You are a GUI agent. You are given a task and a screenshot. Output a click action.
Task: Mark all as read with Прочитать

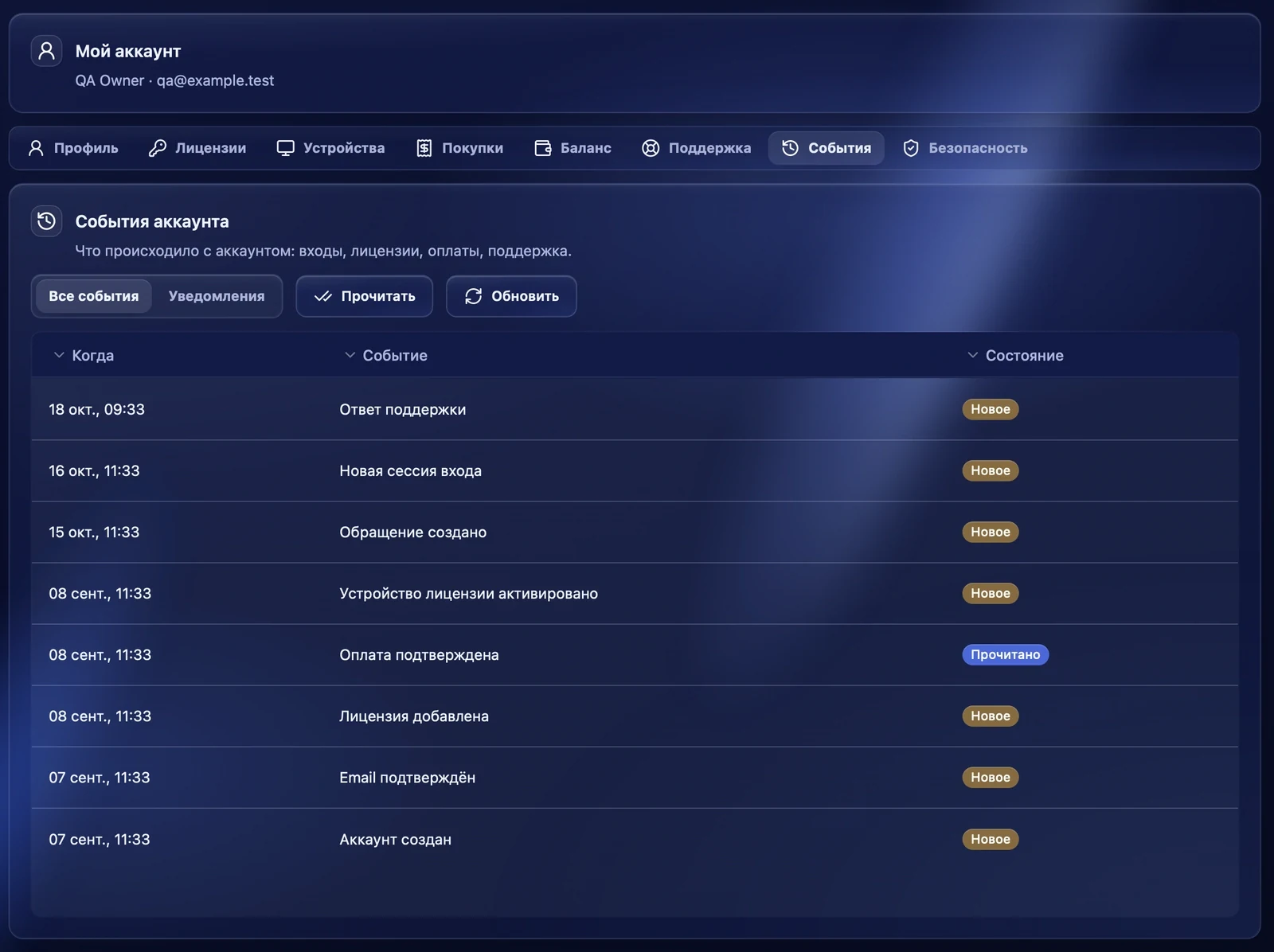(x=365, y=296)
